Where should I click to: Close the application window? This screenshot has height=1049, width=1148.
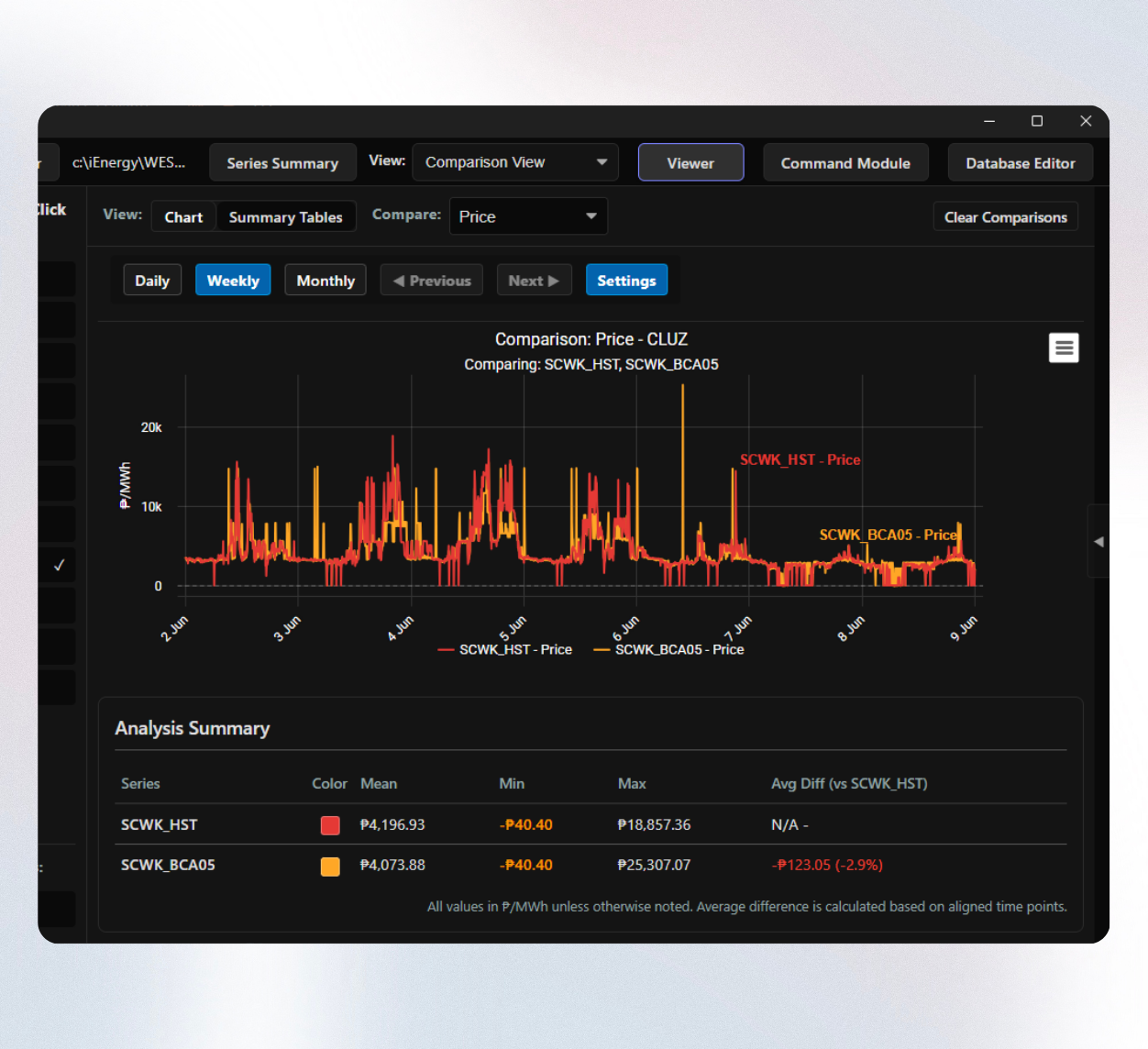click(x=1086, y=121)
